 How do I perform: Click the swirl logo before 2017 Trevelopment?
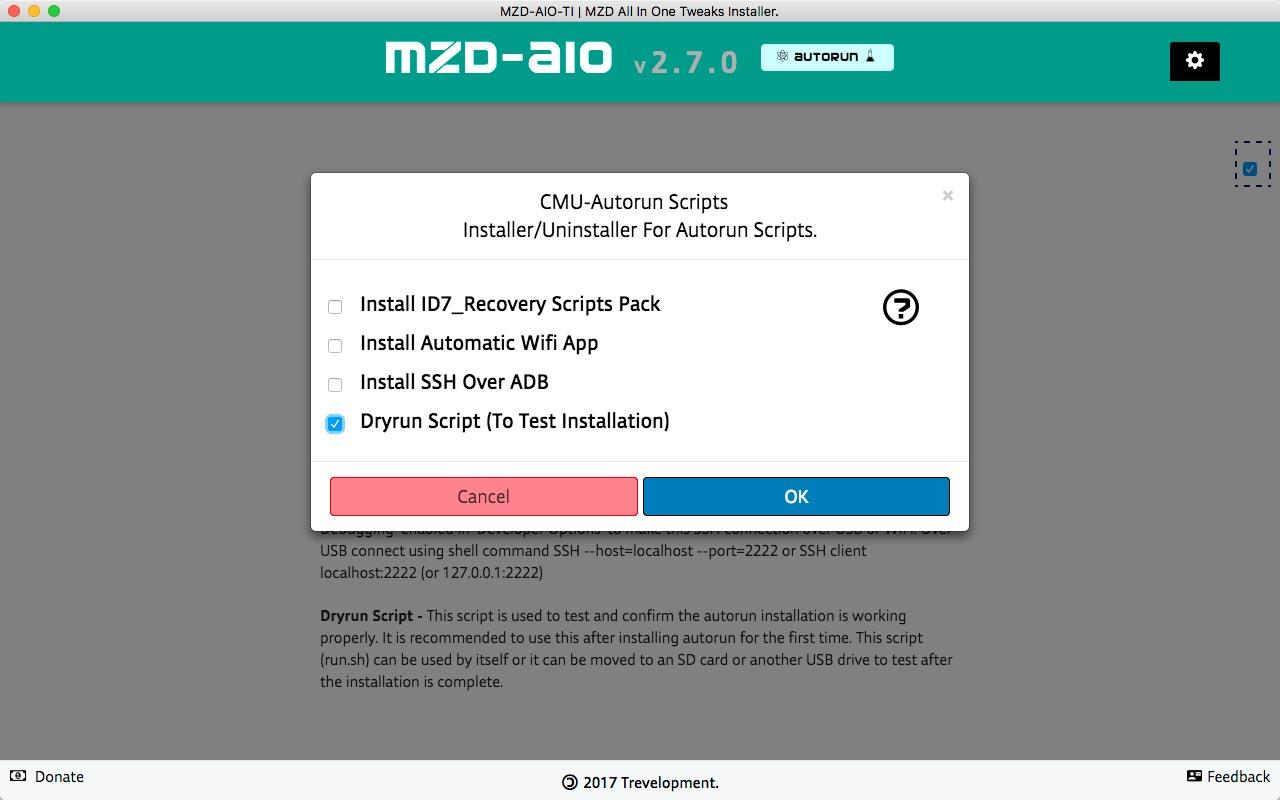(570, 783)
